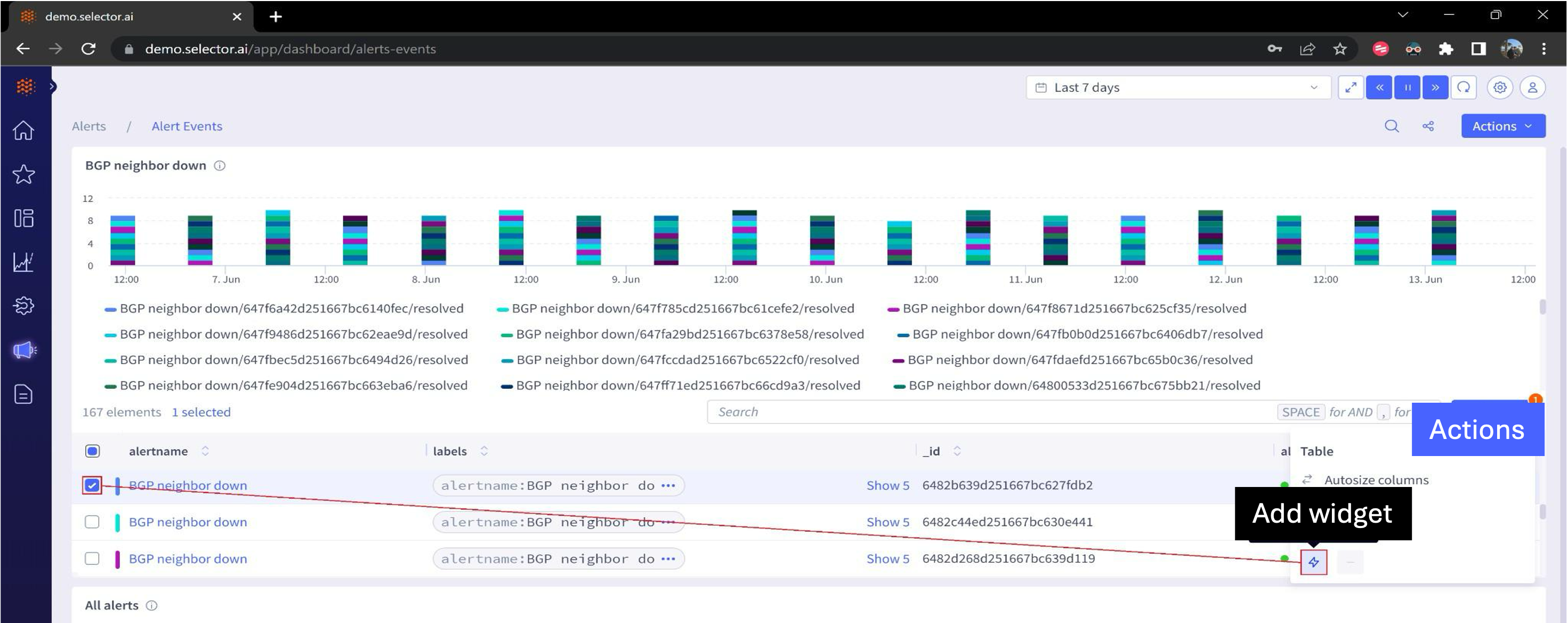Click the Selector logo in sidebar

click(26, 86)
